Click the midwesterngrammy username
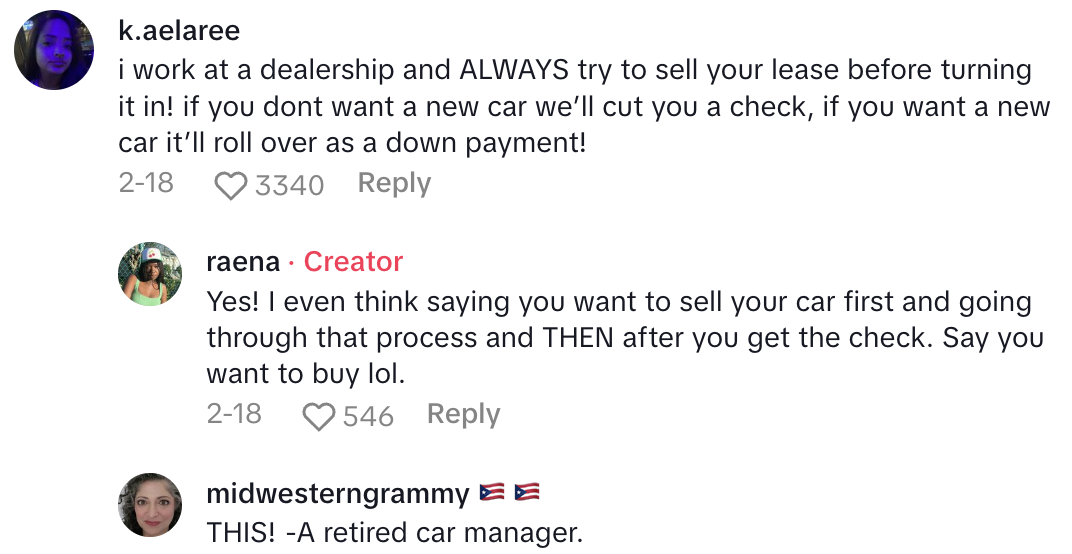The image size is (1072, 554). 337,494
